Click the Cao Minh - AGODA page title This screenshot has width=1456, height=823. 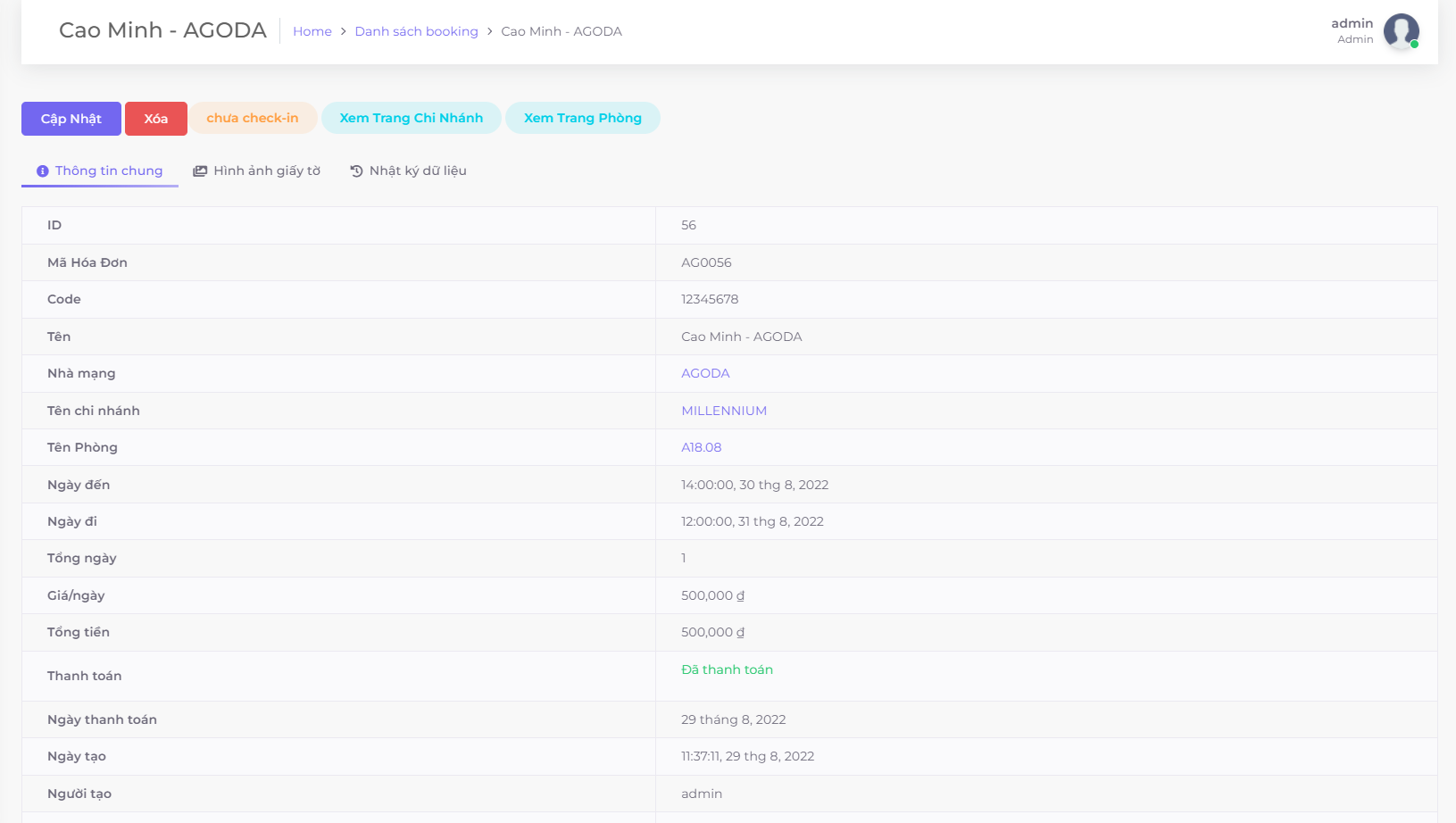(x=162, y=30)
